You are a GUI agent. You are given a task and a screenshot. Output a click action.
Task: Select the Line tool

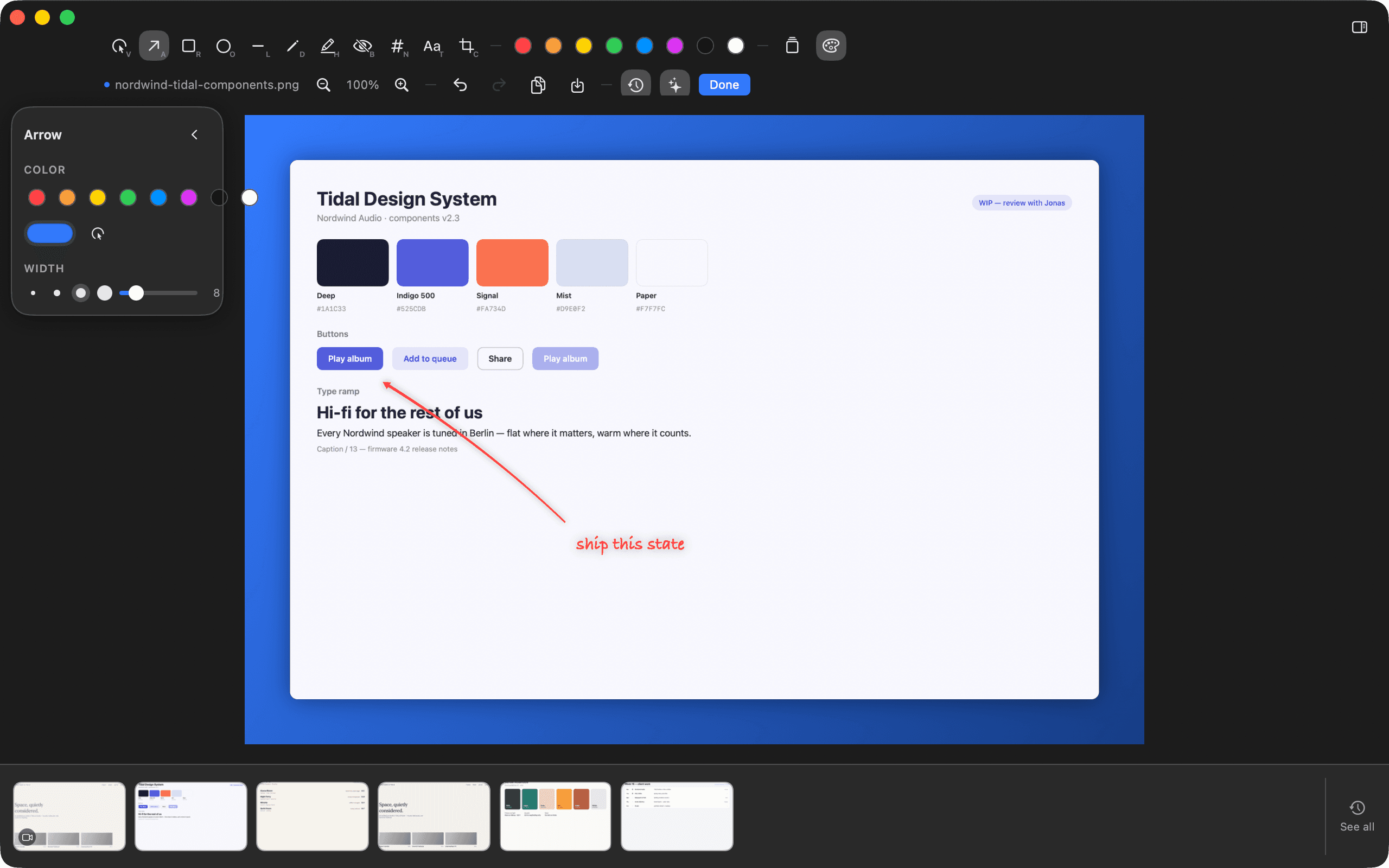(258, 46)
